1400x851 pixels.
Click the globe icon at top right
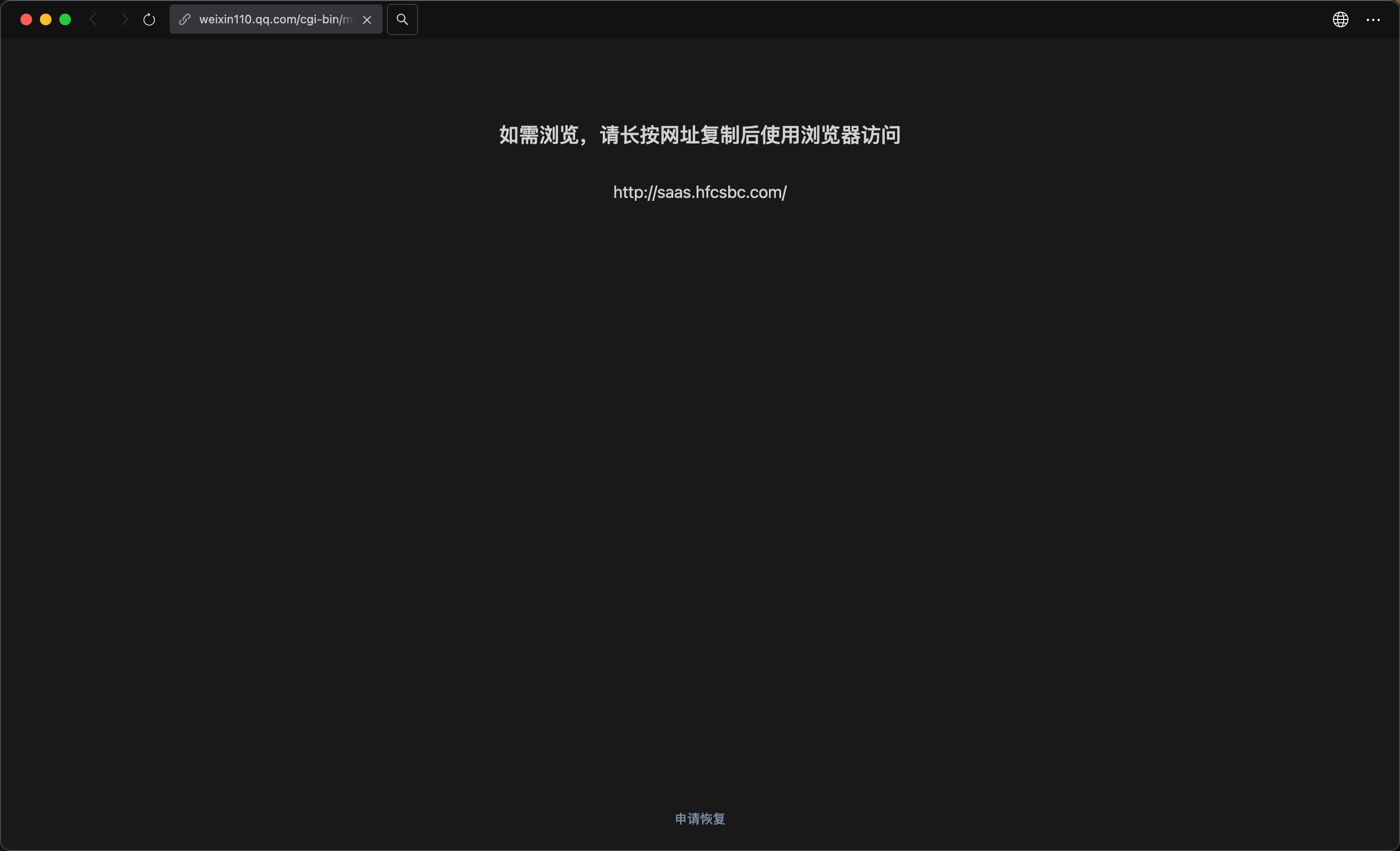1340,20
